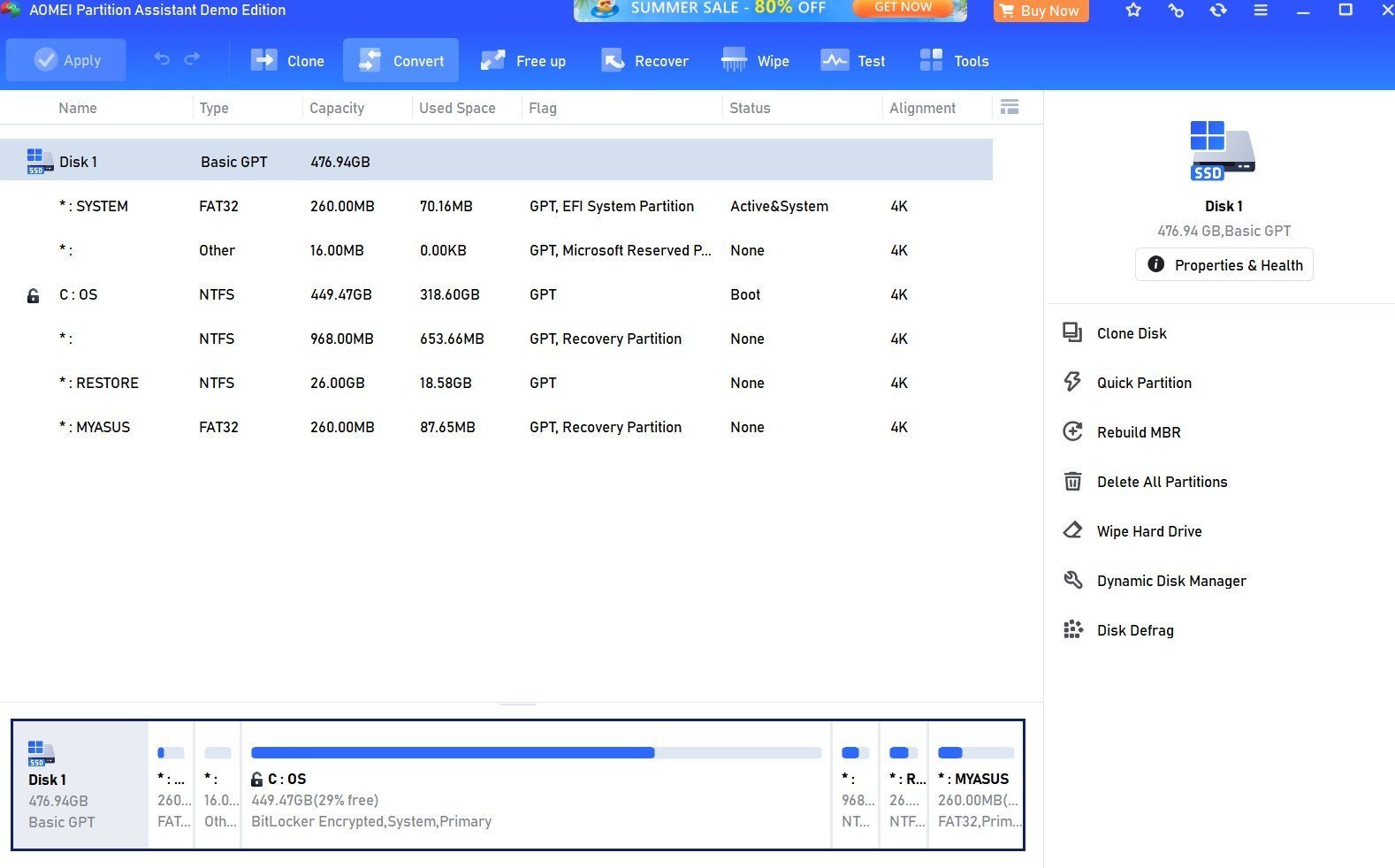Select the MYASUS partition row
Viewport: 1395px width, 868px height.
(496, 427)
